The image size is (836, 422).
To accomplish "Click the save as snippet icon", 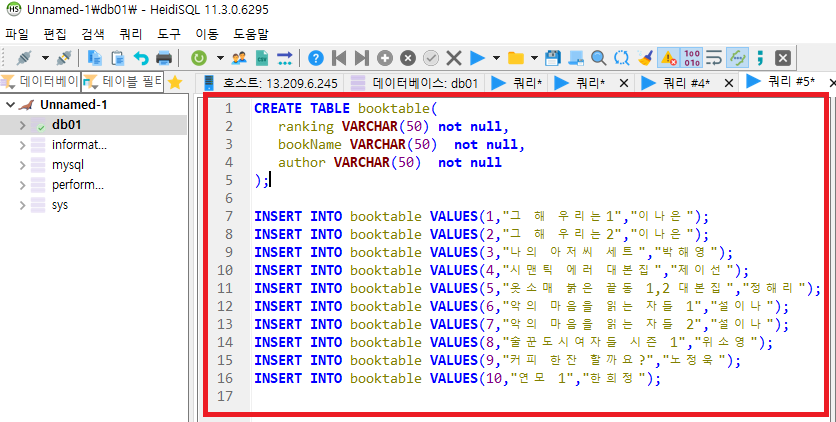I will (576, 58).
